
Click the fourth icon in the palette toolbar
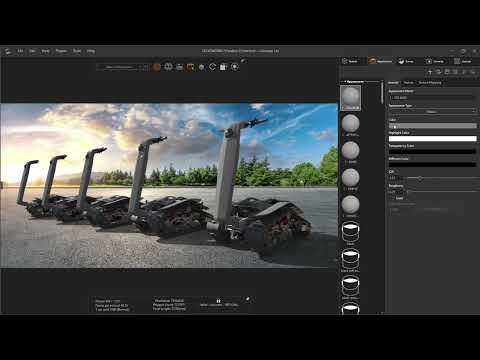point(456,72)
